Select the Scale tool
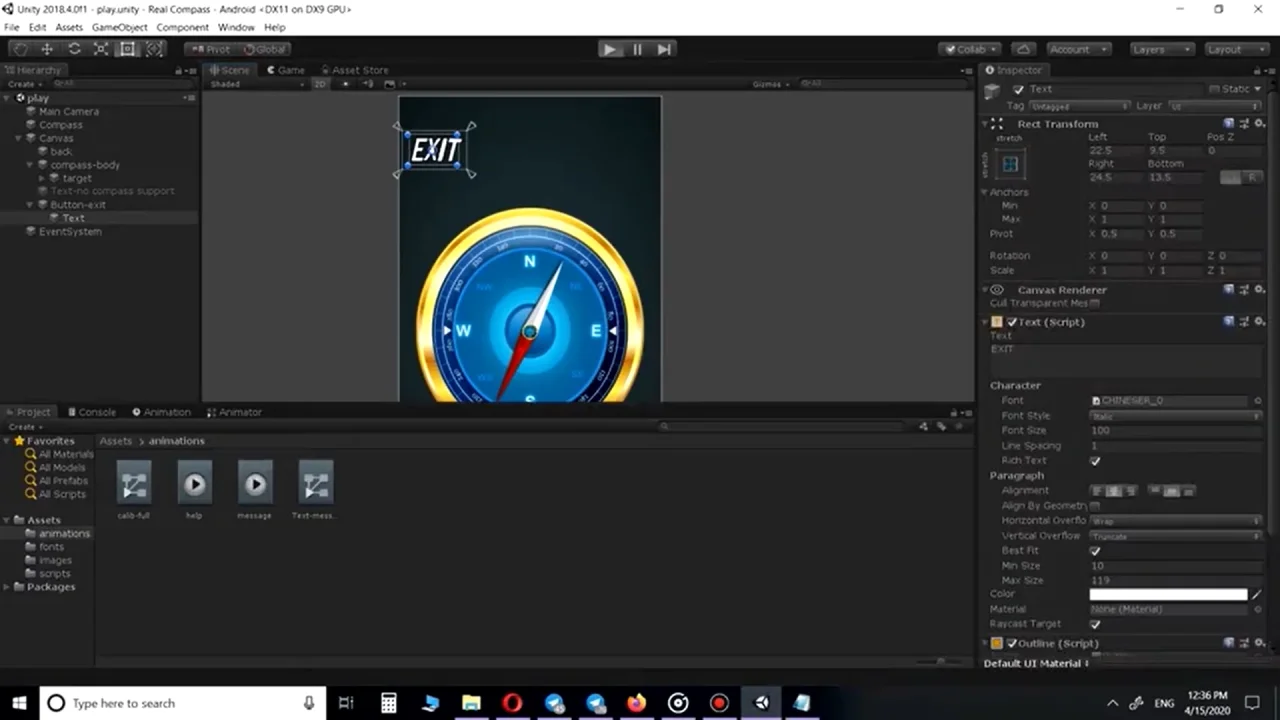1280x720 pixels. pyautogui.click(x=101, y=49)
